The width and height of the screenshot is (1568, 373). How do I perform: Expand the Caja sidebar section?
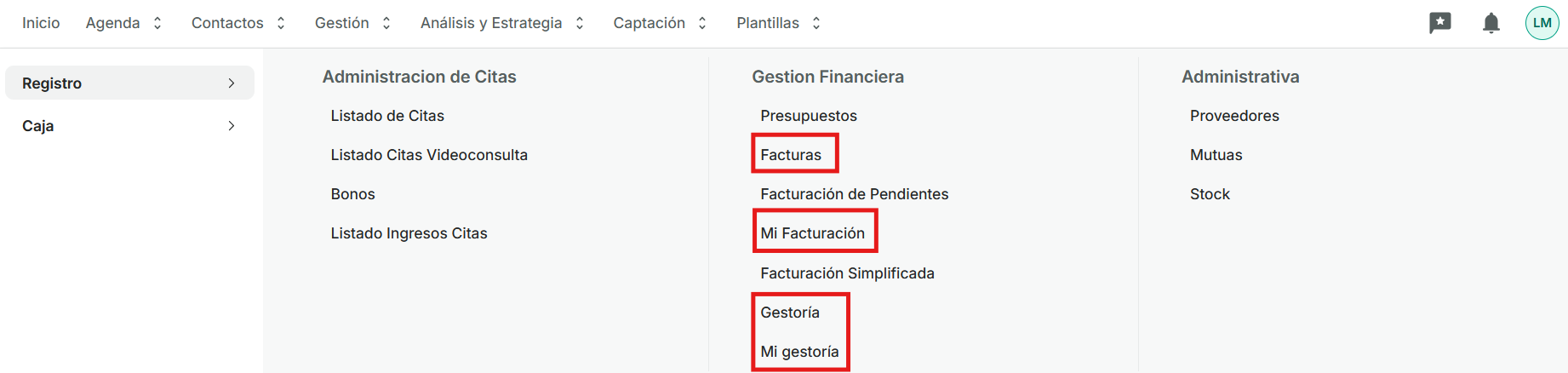[x=129, y=126]
